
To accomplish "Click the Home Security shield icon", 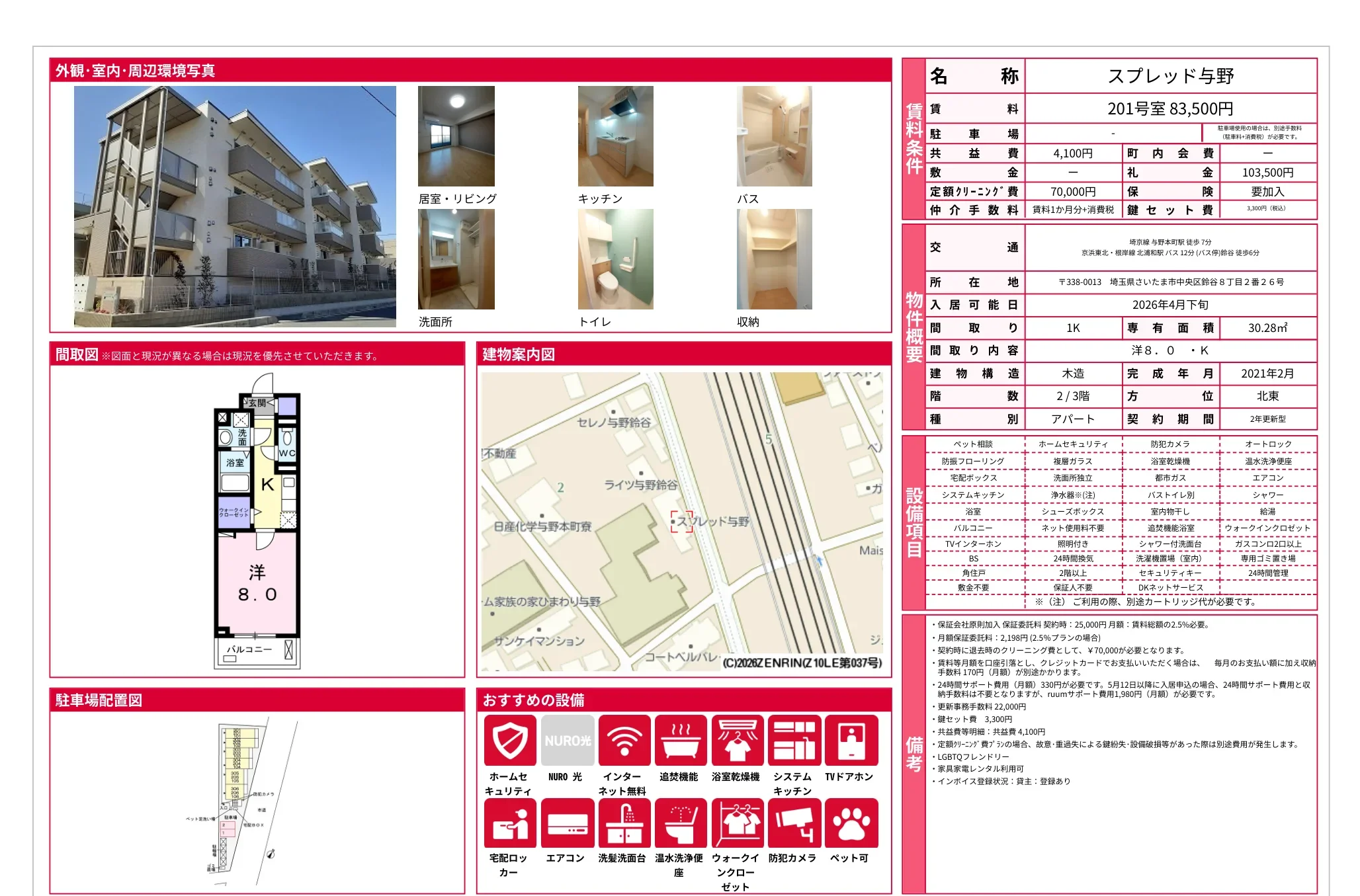I will pos(509,740).
